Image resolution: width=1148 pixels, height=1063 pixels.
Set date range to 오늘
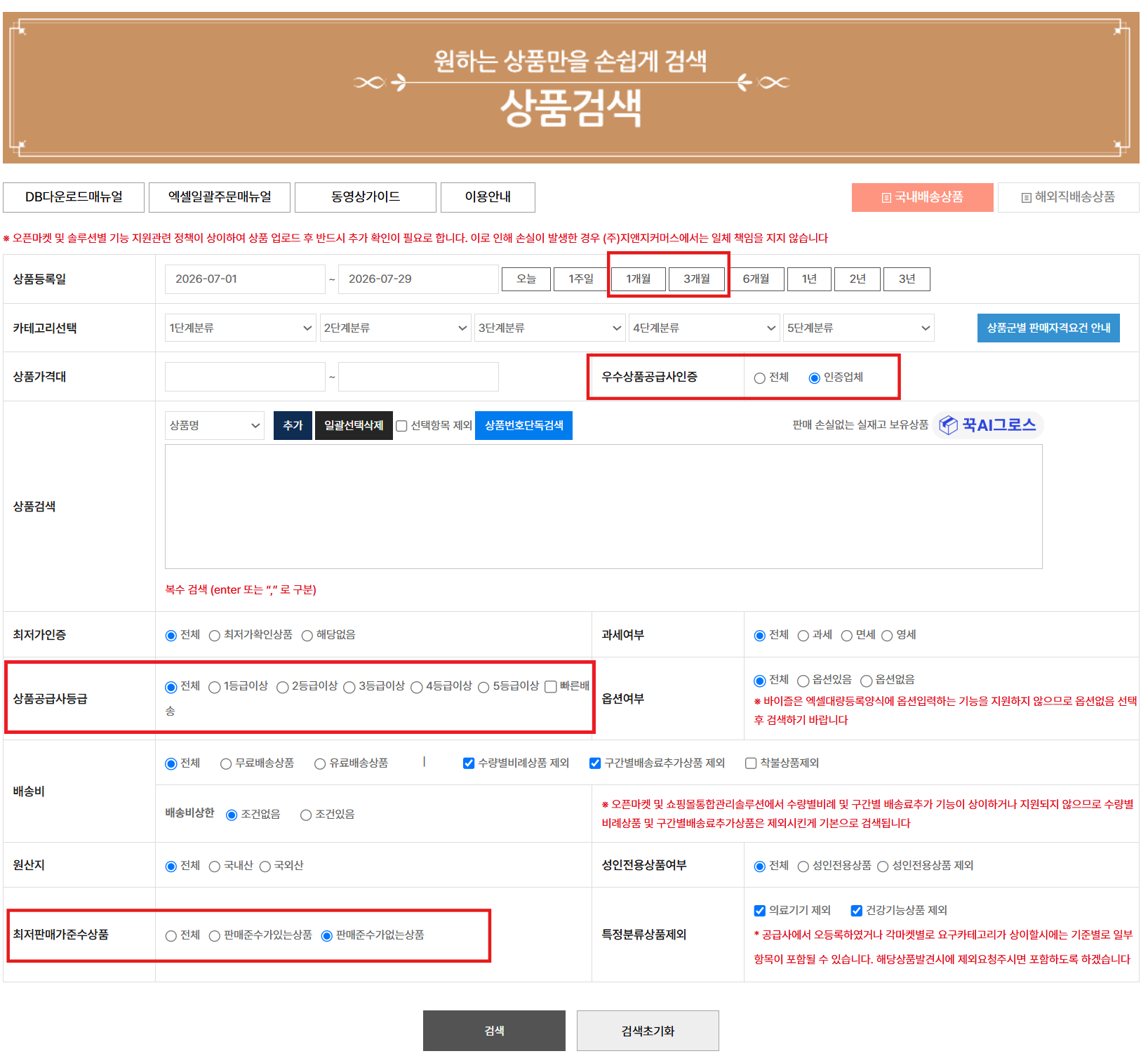[526, 279]
